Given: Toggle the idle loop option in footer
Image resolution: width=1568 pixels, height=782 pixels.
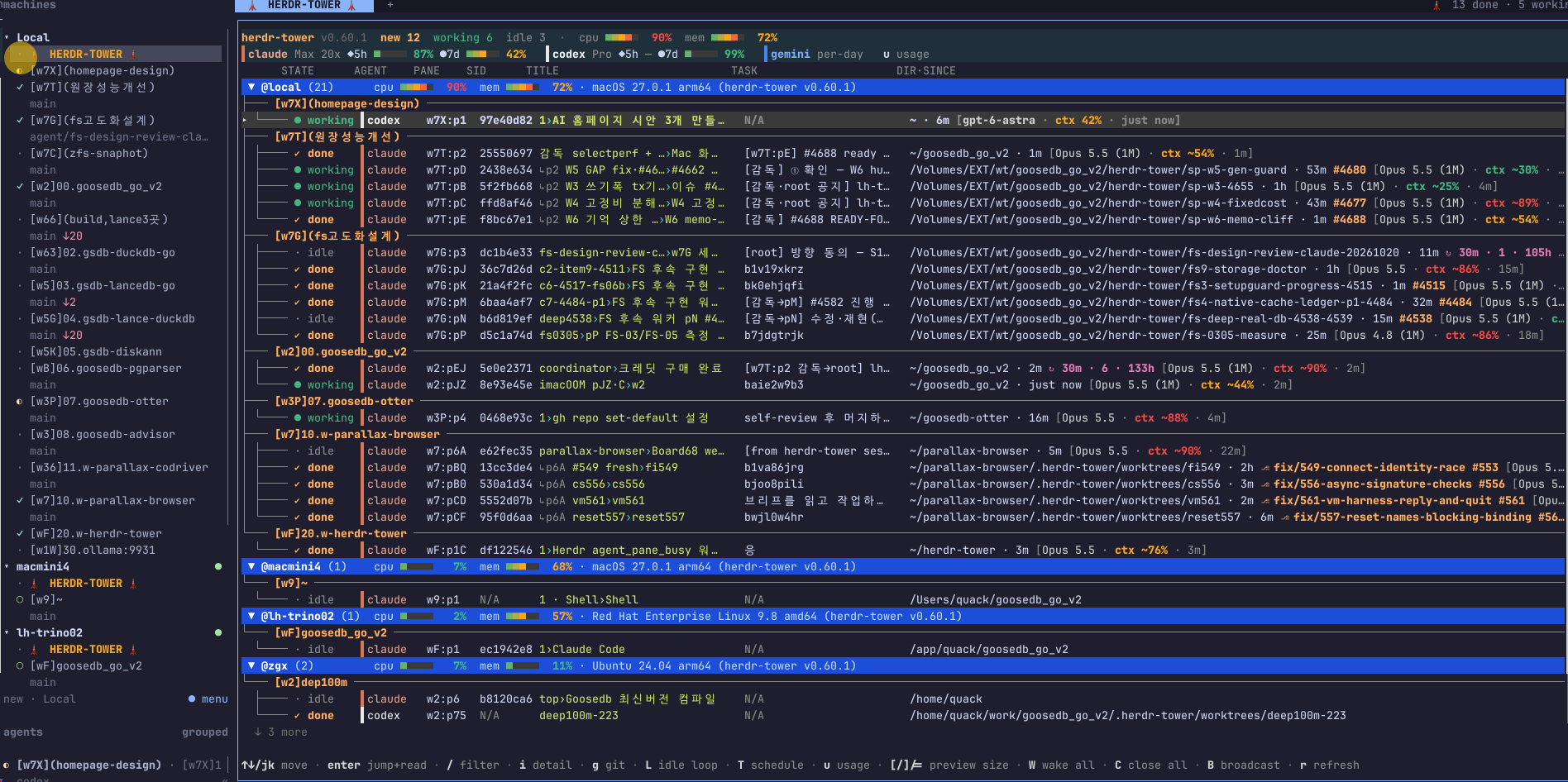Looking at the screenshot, I should (x=681, y=765).
